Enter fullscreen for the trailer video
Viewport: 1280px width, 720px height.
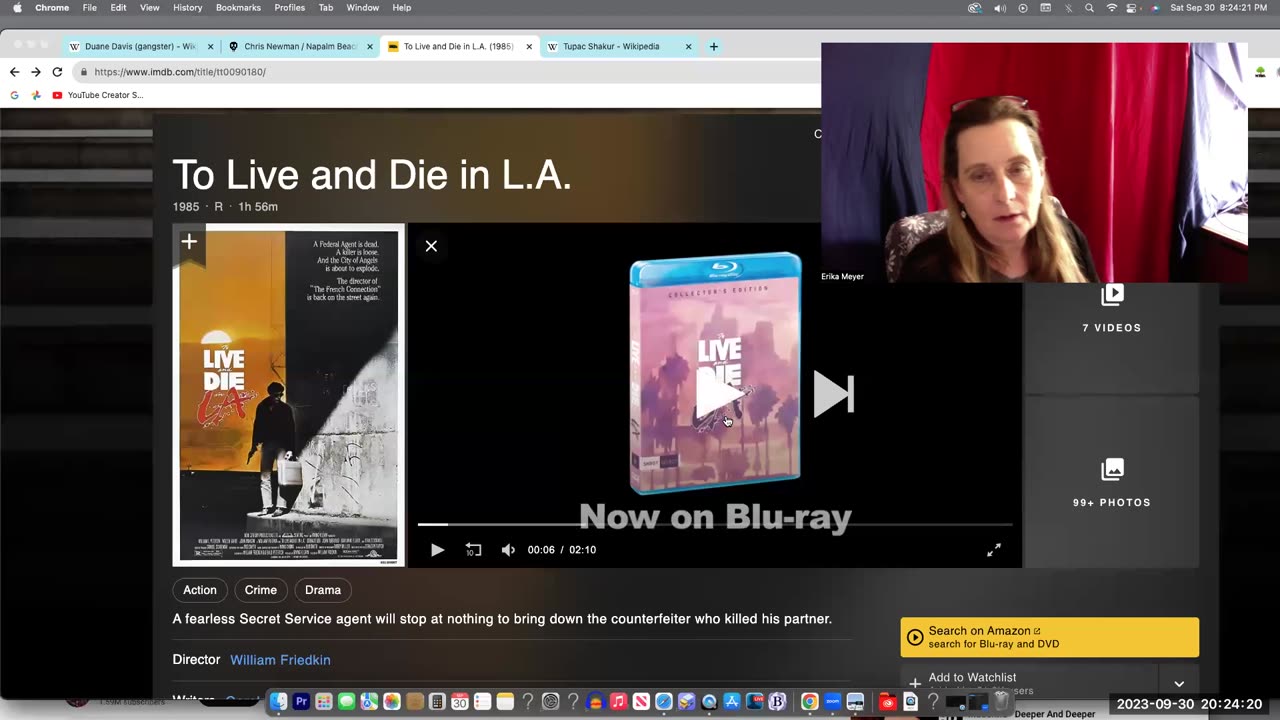(994, 550)
